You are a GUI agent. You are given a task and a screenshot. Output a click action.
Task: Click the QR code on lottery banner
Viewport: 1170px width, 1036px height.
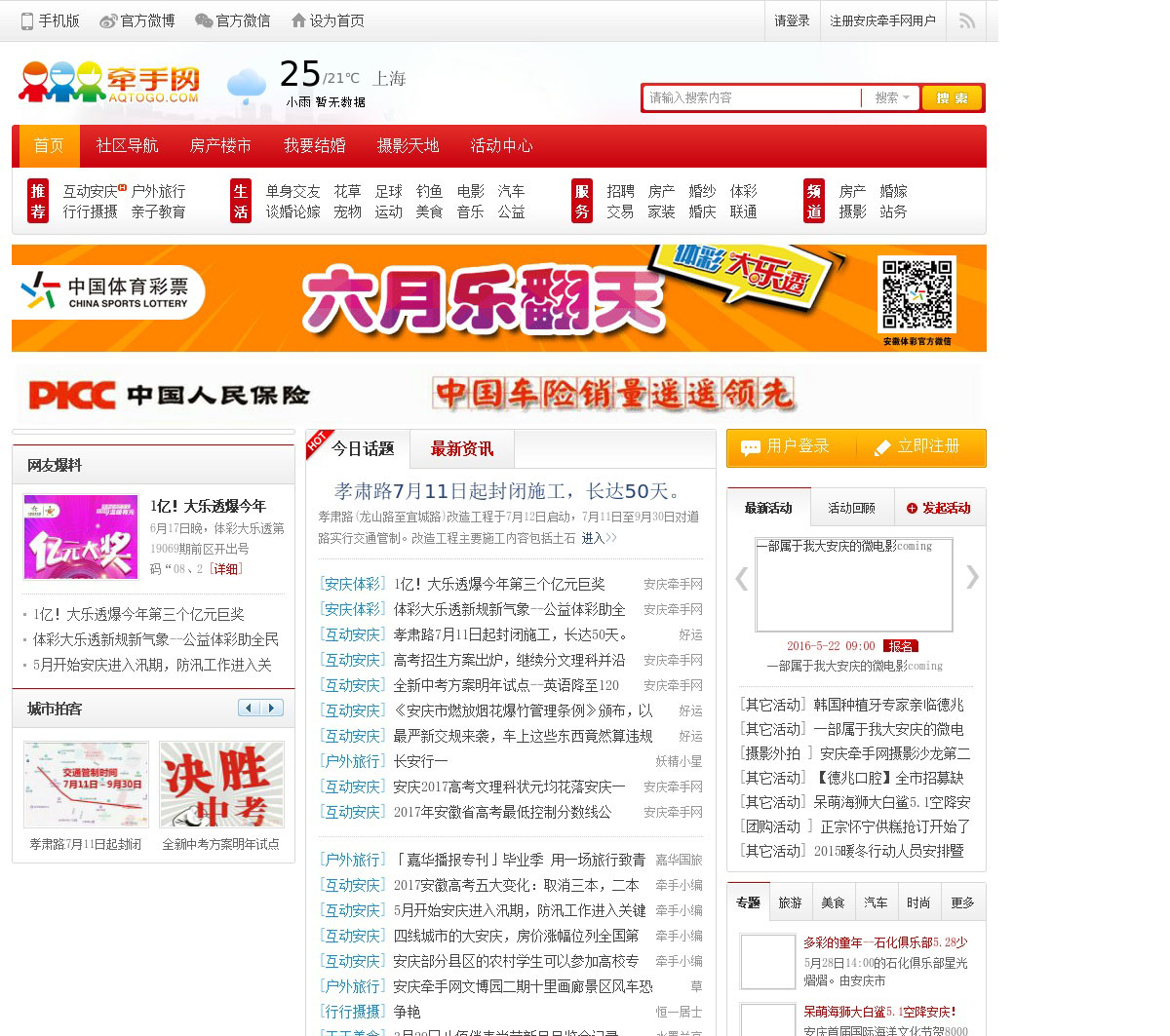916,294
